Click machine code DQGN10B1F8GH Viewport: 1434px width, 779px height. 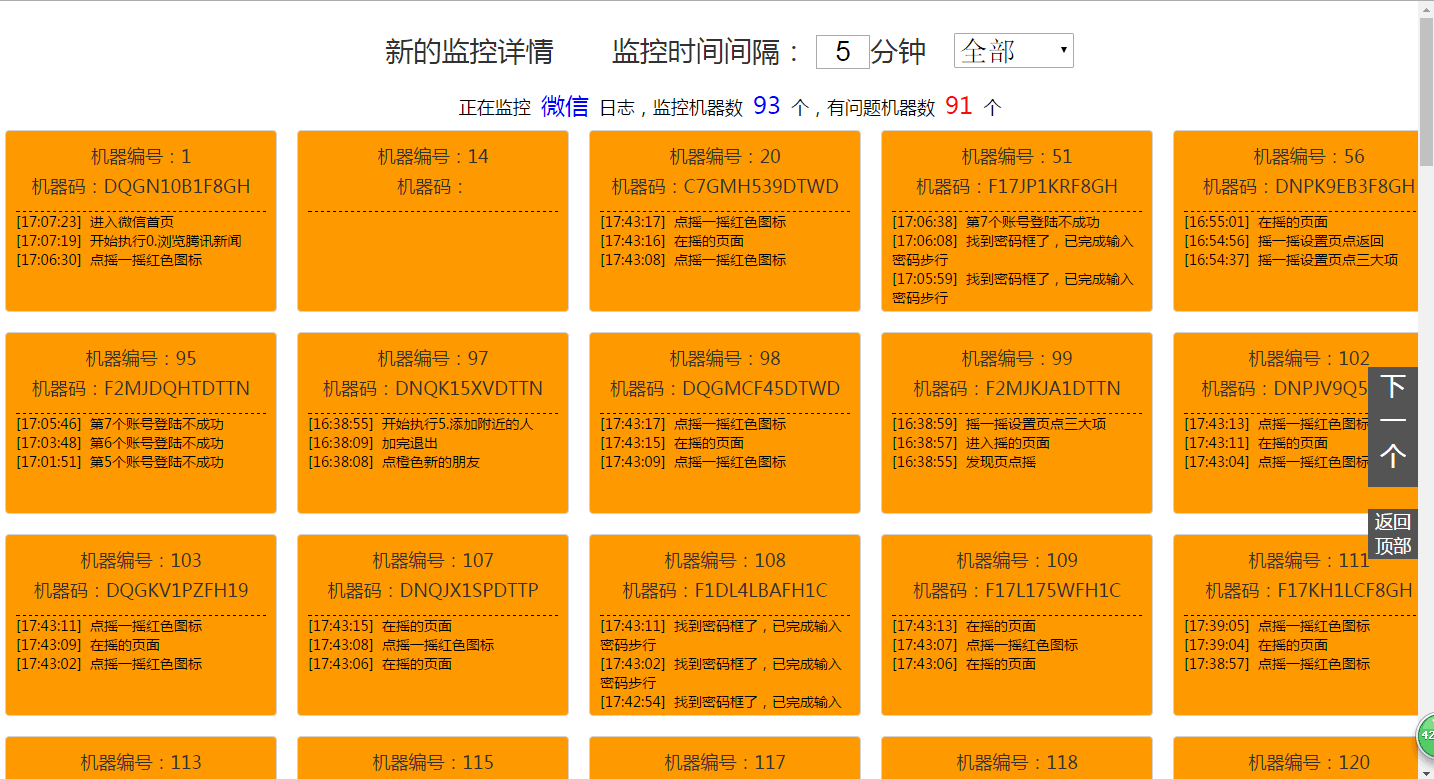[x=177, y=187]
